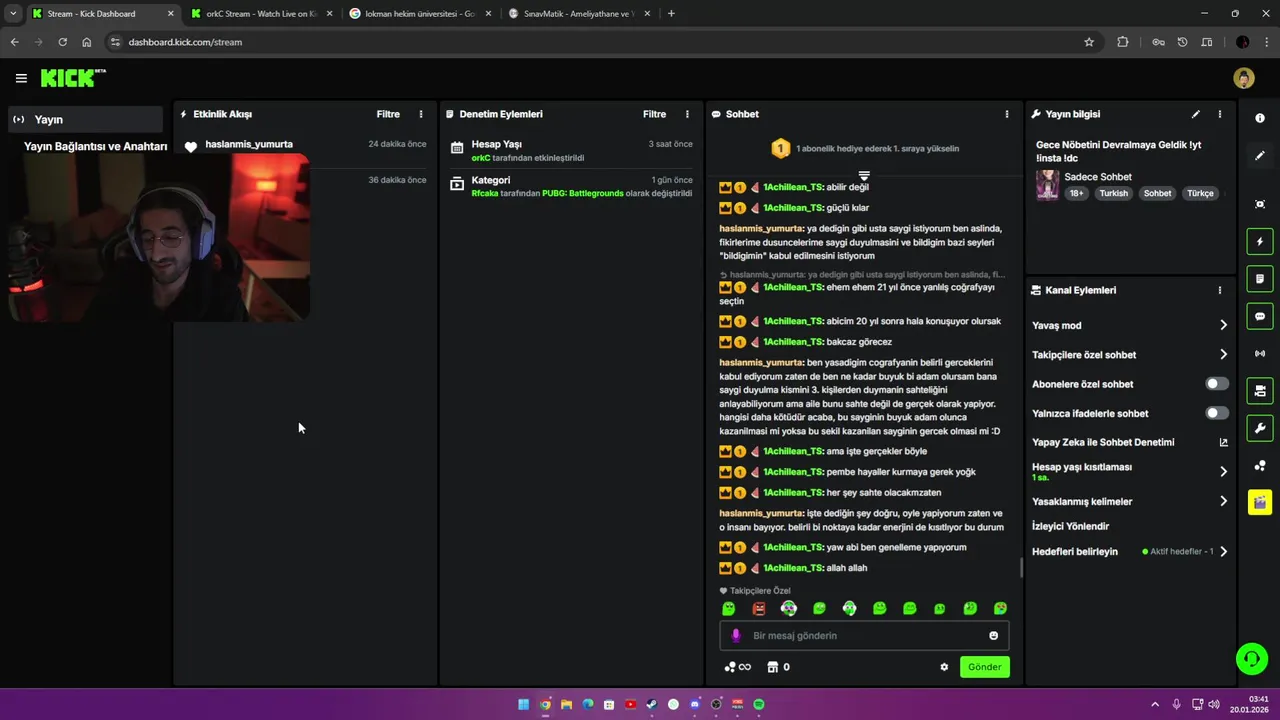The image size is (1280, 720).
Task: Collapse the pinned gift banner arrow in chat
Action: click(864, 176)
